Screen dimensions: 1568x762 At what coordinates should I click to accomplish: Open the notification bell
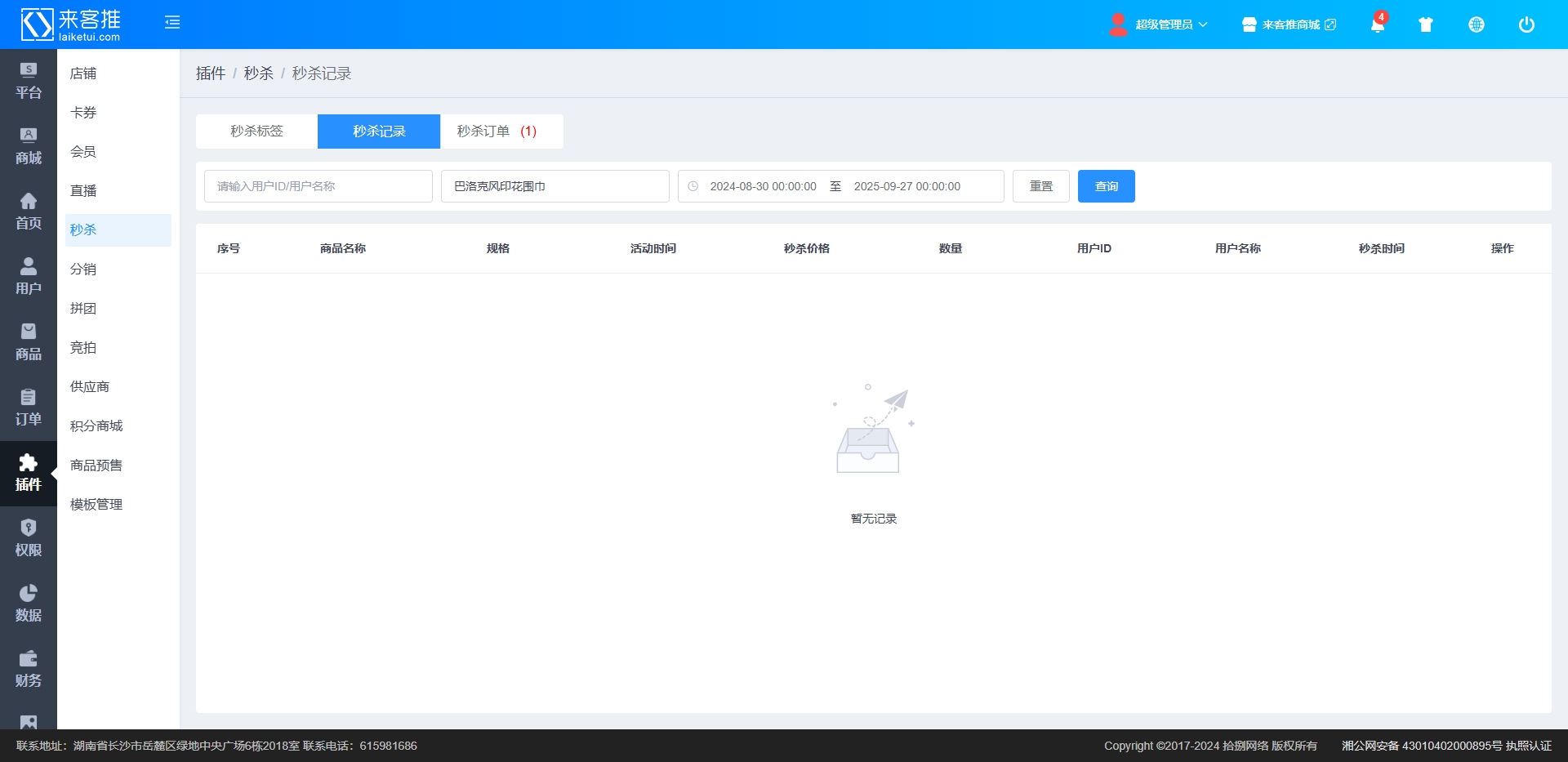pos(1377,25)
